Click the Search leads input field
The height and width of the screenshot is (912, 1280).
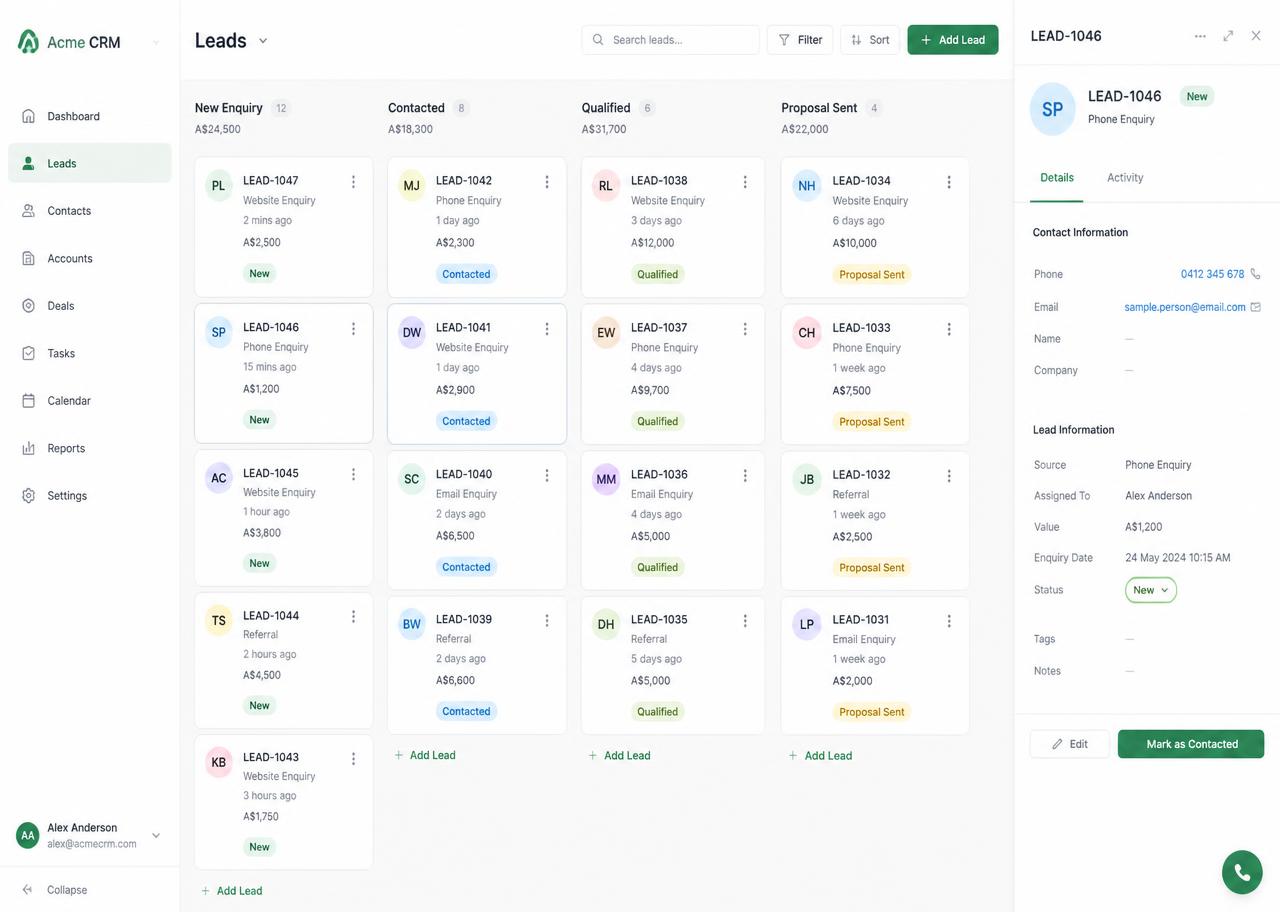click(x=670, y=40)
